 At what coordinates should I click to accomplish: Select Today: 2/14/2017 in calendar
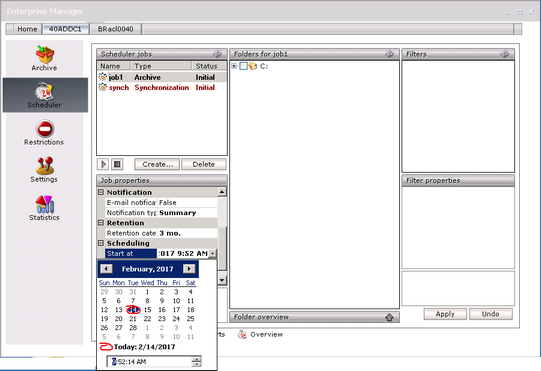137,347
